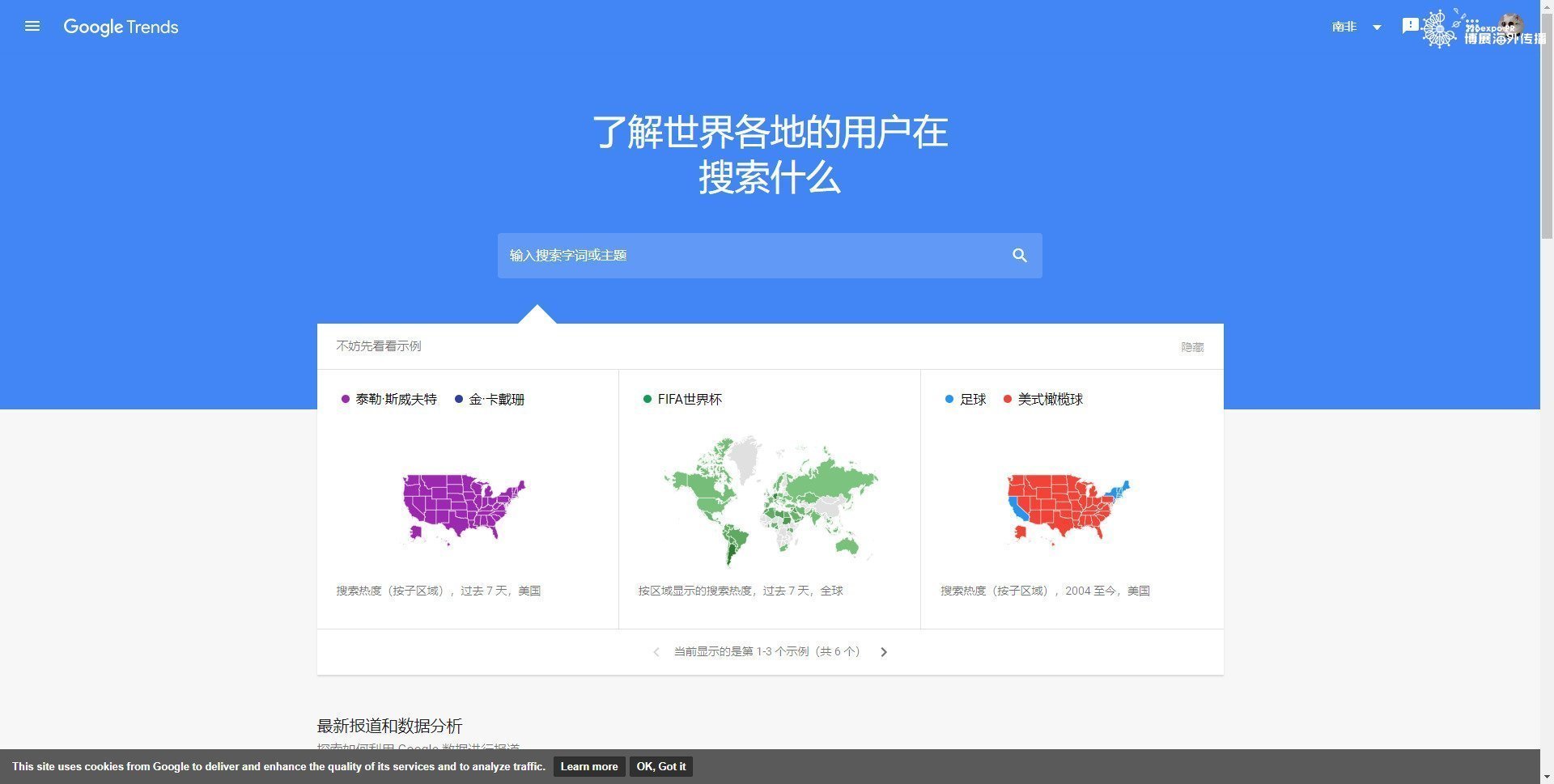
Task: Click 不妨先看看示例 heading text
Action: click(x=379, y=346)
